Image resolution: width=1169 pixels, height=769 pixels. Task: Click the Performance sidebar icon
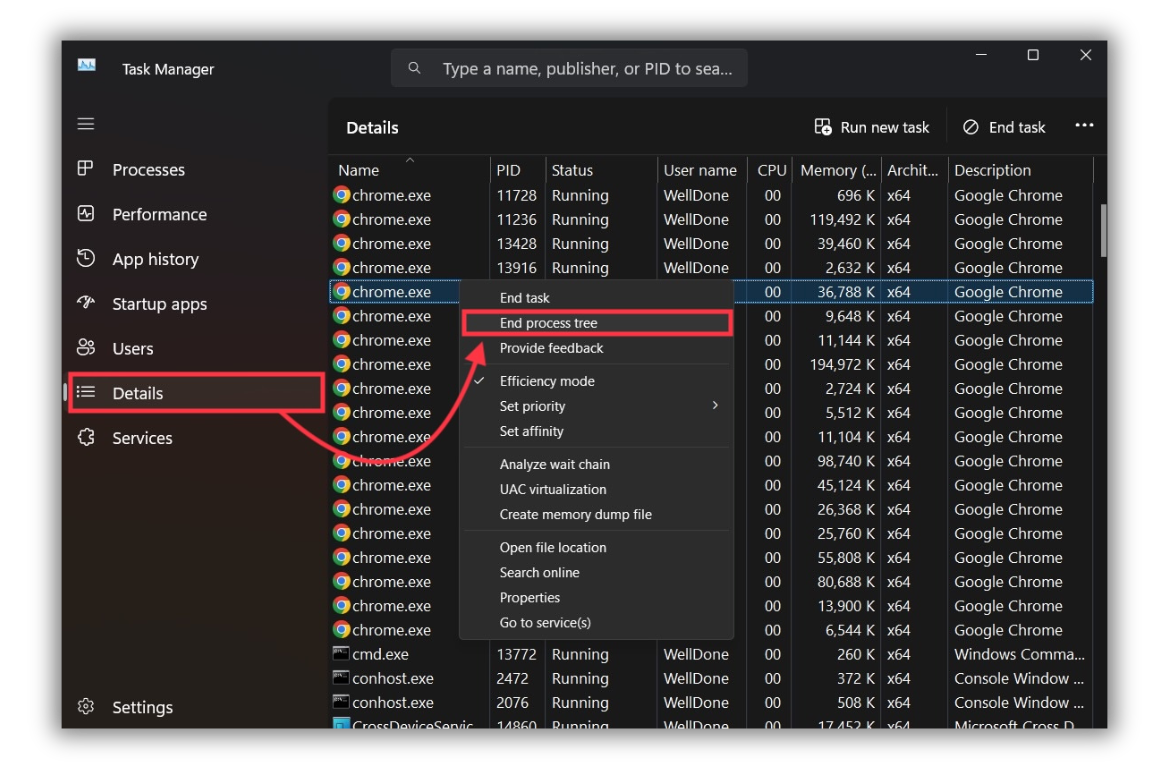pyautogui.click(x=86, y=213)
